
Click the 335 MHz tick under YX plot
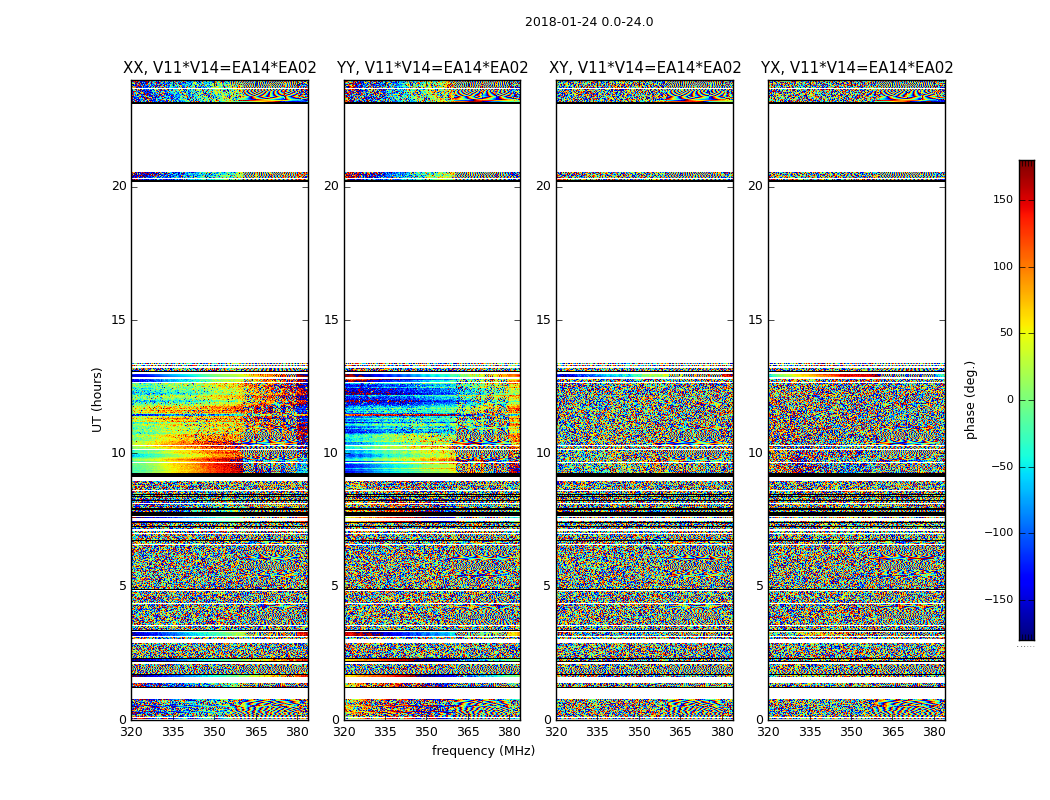click(810, 732)
